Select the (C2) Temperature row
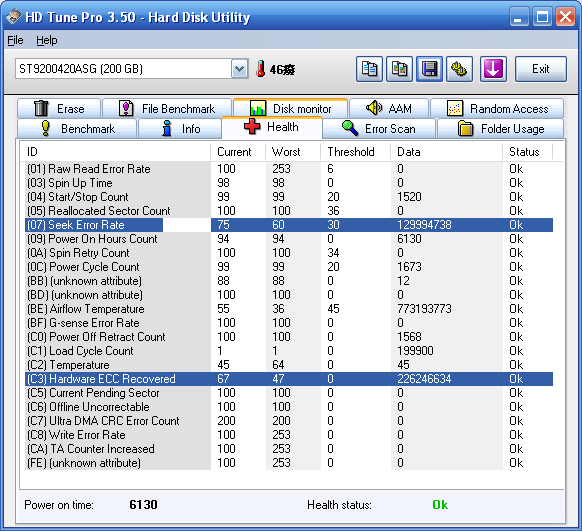Viewport: 582px width, 531px height. (x=289, y=365)
